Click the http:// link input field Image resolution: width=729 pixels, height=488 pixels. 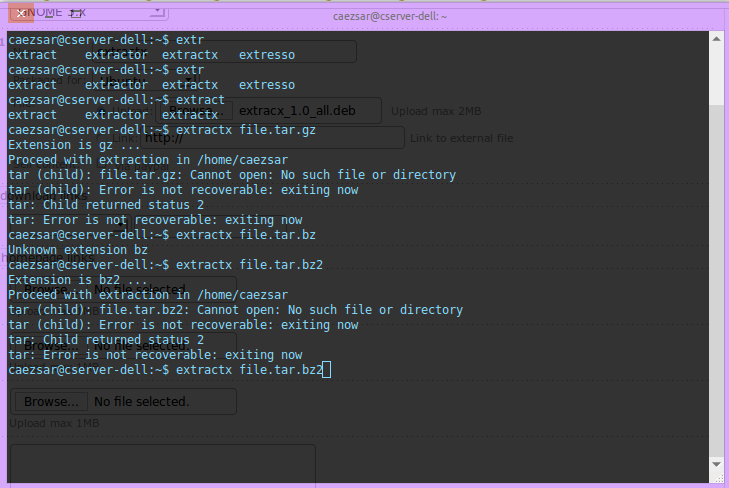click(x=272, y=138)
